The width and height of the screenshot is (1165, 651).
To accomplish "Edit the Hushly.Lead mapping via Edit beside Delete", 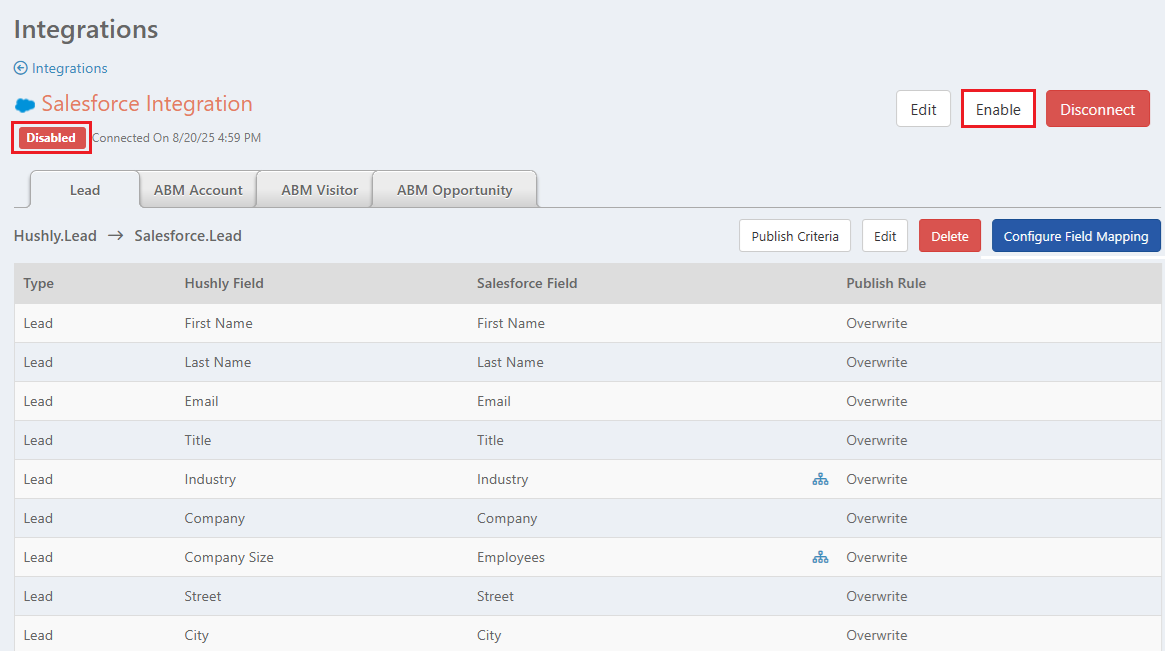I will pos(884,236).
